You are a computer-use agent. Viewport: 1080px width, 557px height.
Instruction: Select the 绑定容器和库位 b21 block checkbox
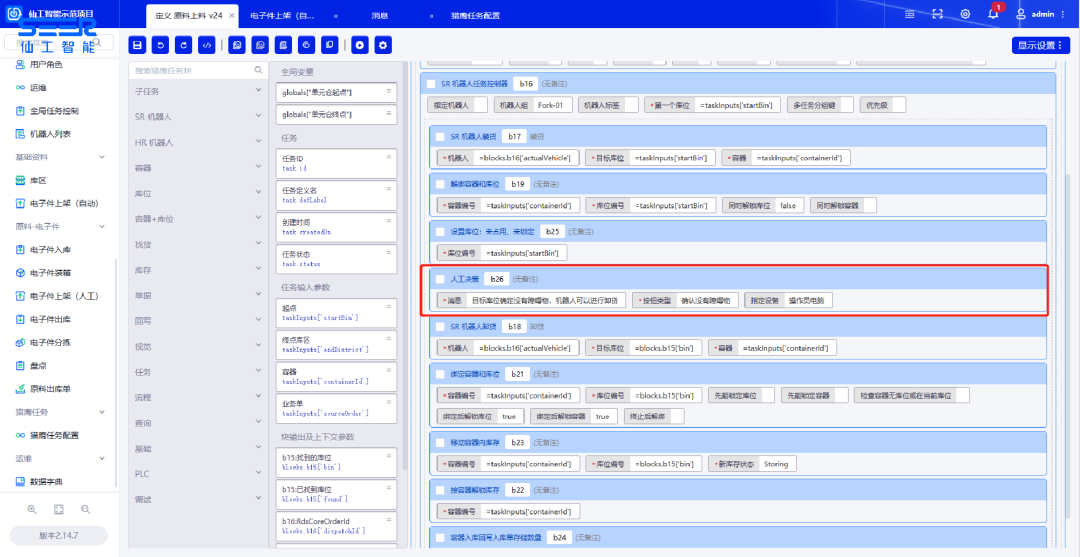pyautogui.click(x=440, y=373)
